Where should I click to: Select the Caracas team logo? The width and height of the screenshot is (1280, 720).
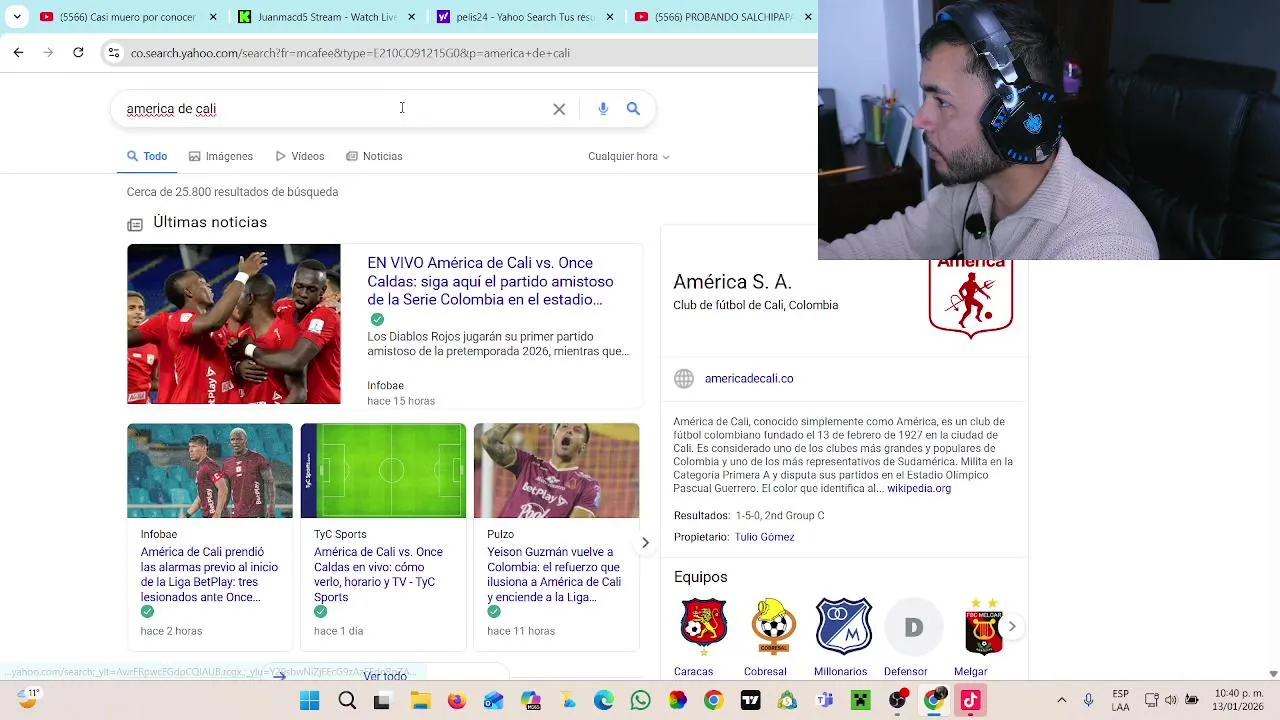click(x=704, y=626)
